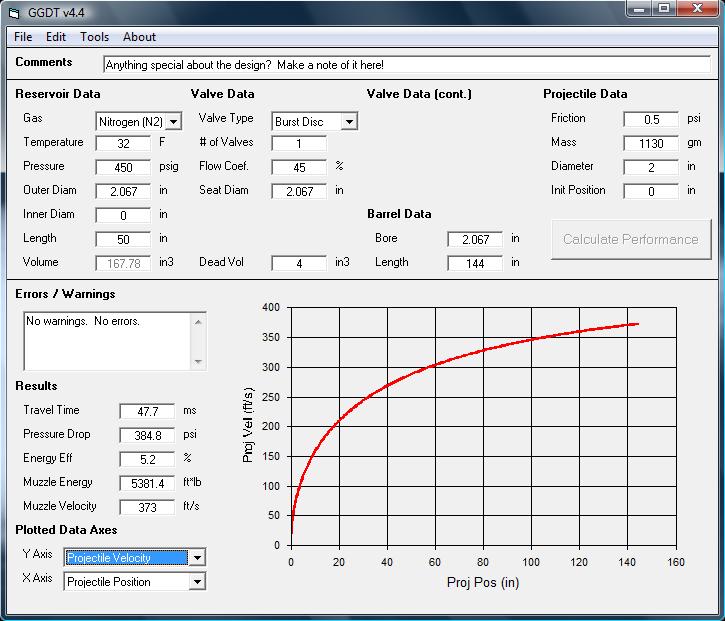The image size is (725, 621).
Task: Click the Comments text field
Action: (x=406, y=64)
